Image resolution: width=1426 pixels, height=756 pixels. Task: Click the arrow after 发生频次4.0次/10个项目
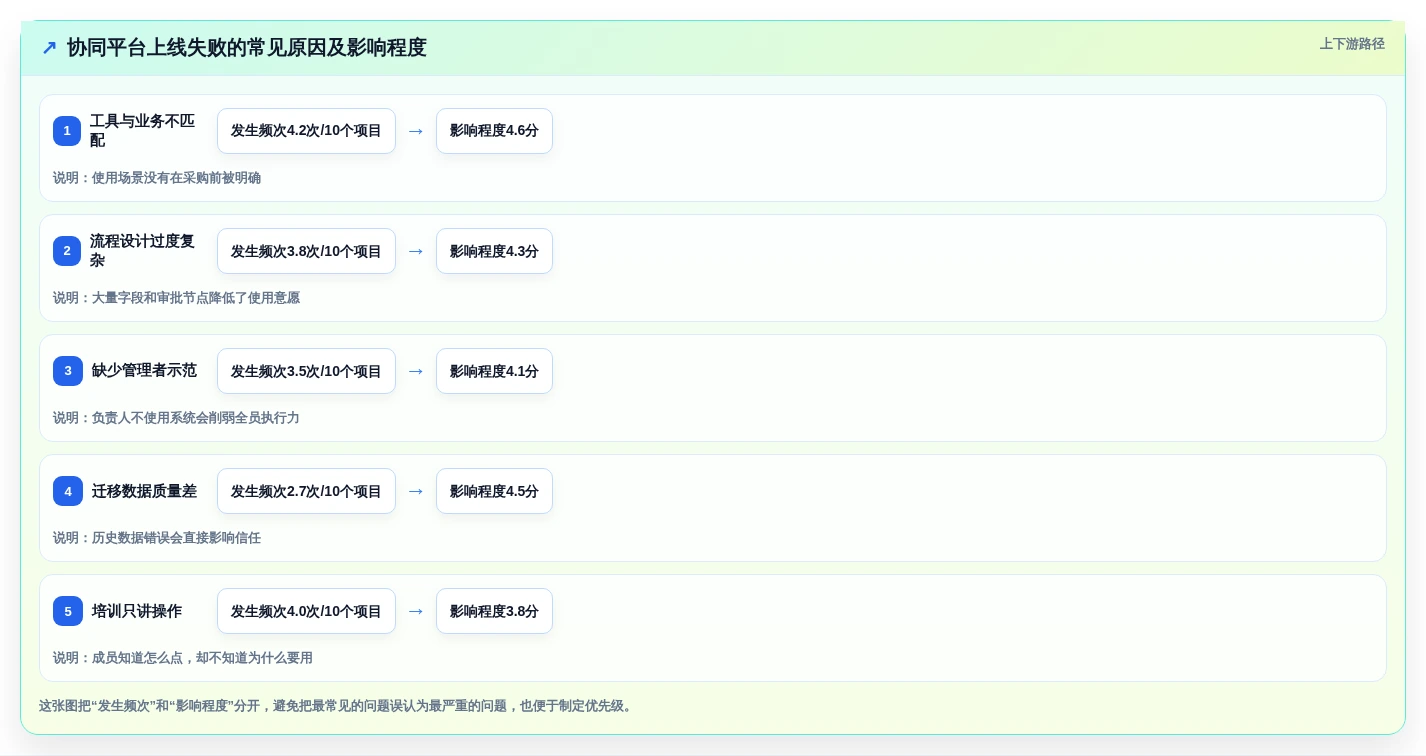coord(416,611)
